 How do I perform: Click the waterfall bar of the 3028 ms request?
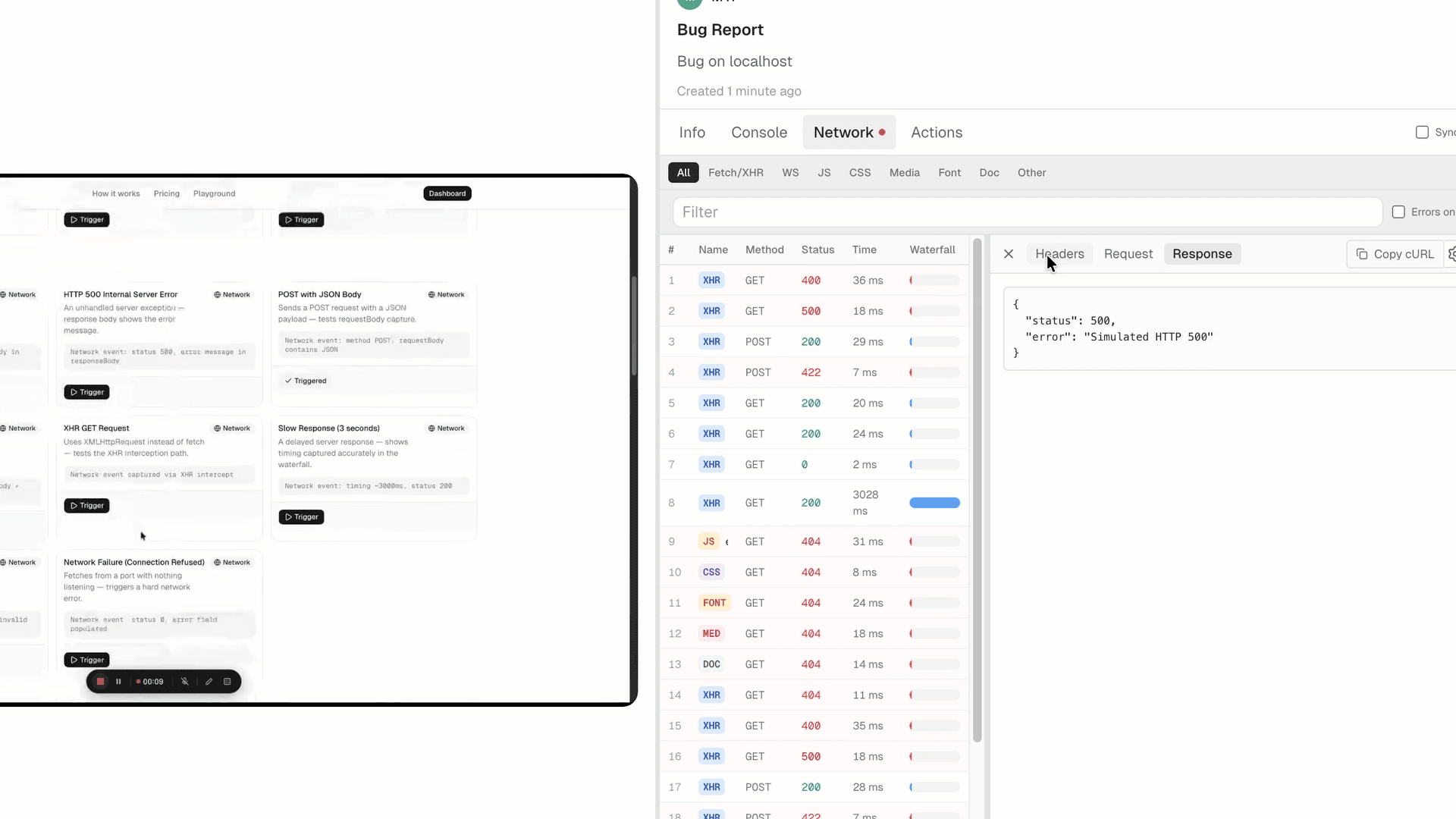click(934, 503)
